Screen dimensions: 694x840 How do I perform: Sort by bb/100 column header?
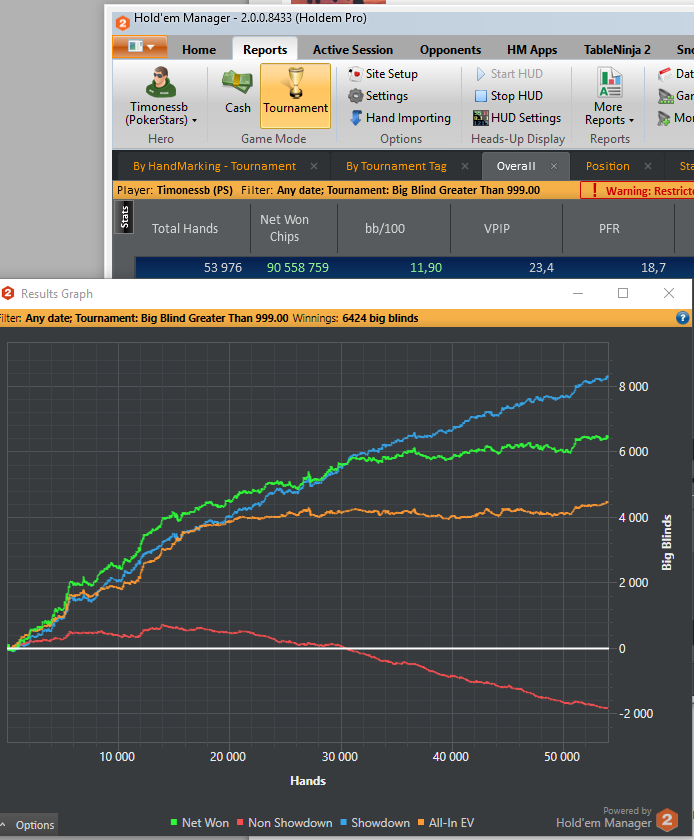385,228
